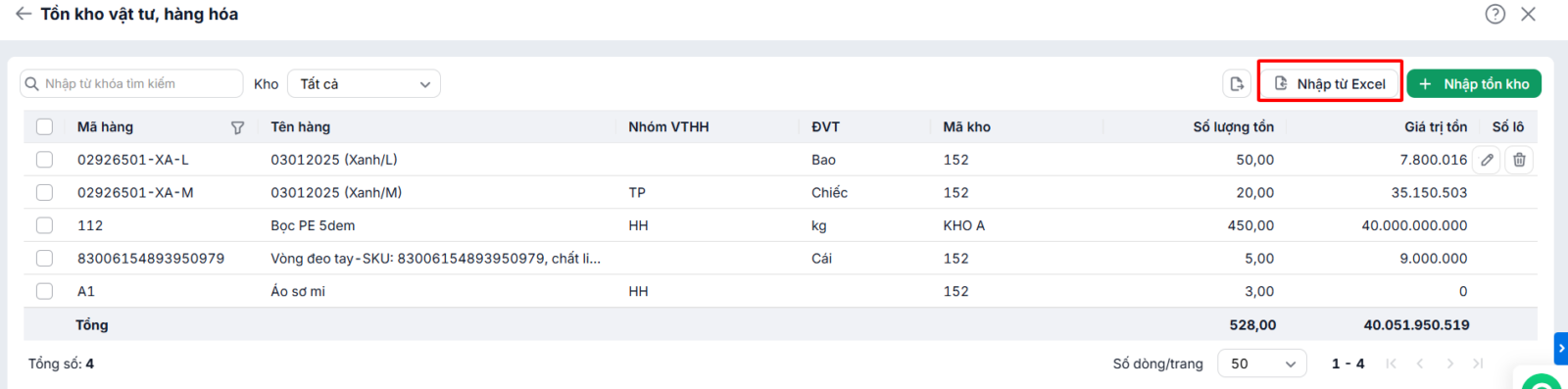Viewport: 1568px width, 389px height.
Task: Open the help question mark icon
Action: tap(1494, 14)
